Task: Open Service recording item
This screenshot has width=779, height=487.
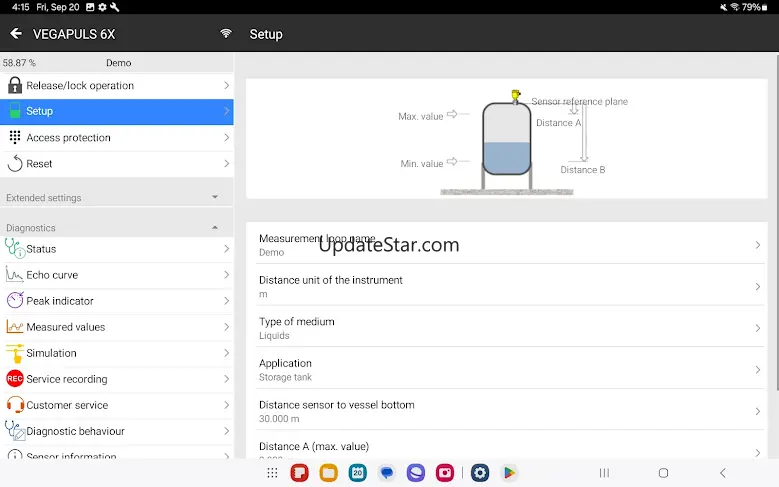Action: tap(117, 379)
